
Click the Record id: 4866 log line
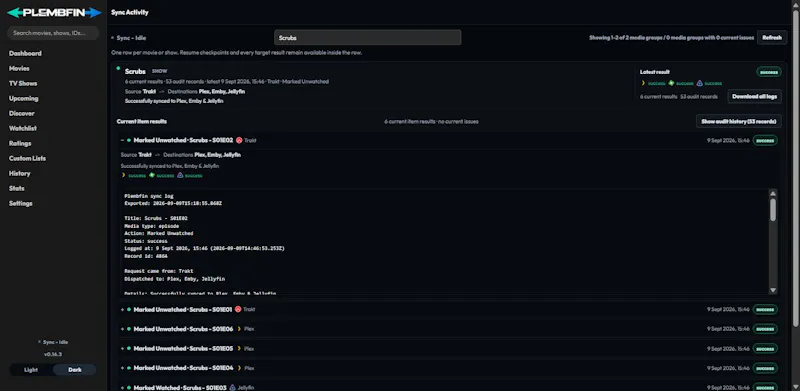[x=146, y=256]
